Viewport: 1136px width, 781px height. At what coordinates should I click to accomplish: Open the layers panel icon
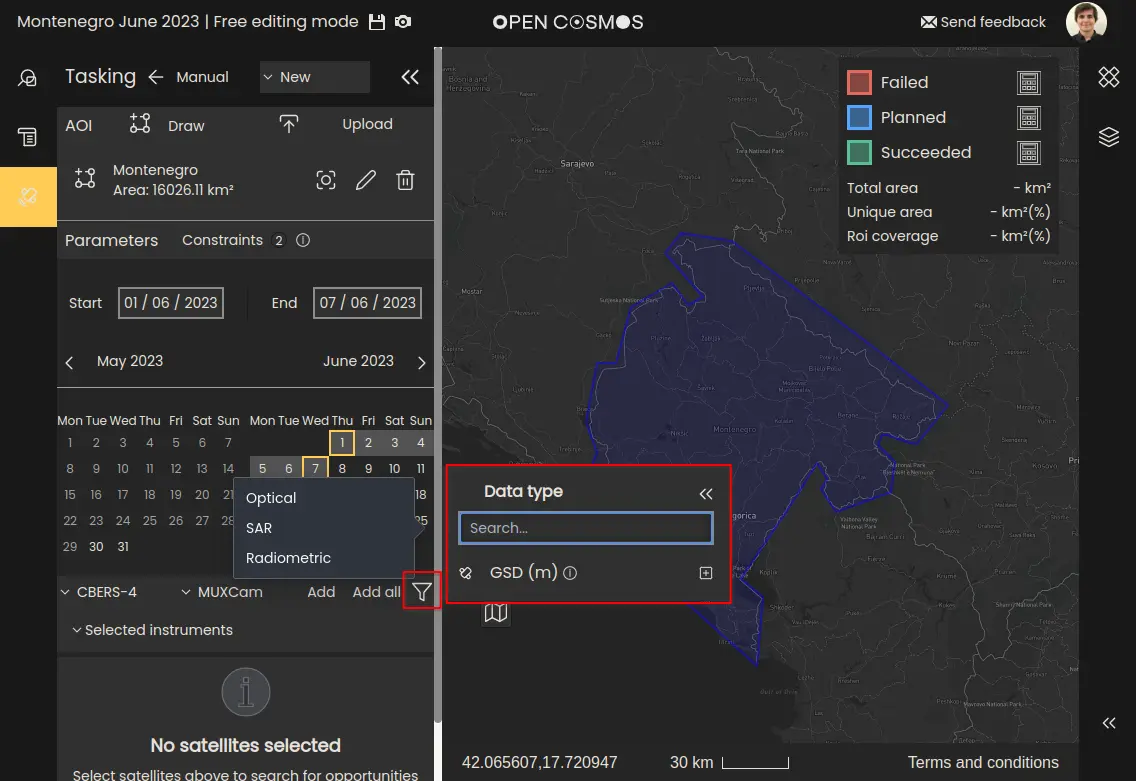pos(1108,137)
